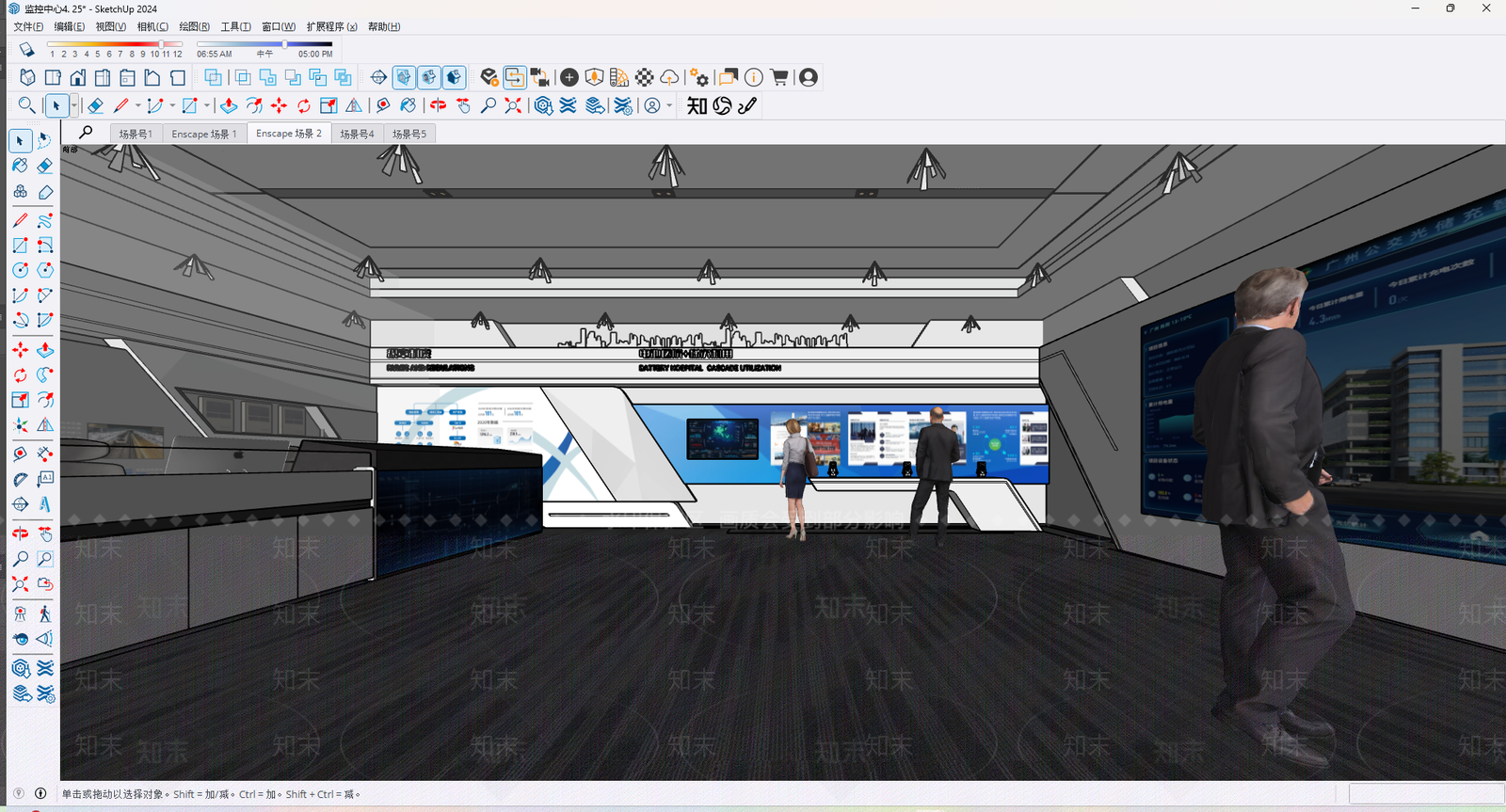The height and width of the screenshot is (812, 1506).
Task: Activate the Walk tool in left toolbar
Action: pyautogui.click(x=44, y=614)
